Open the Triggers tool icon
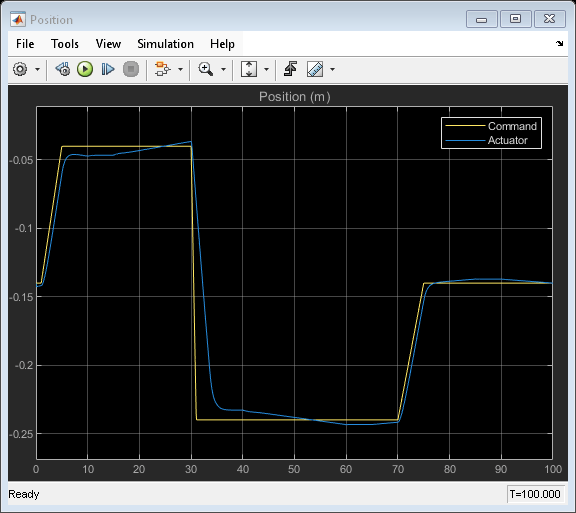The width and height of the screenshot is (576, 513). click(291, 69)
